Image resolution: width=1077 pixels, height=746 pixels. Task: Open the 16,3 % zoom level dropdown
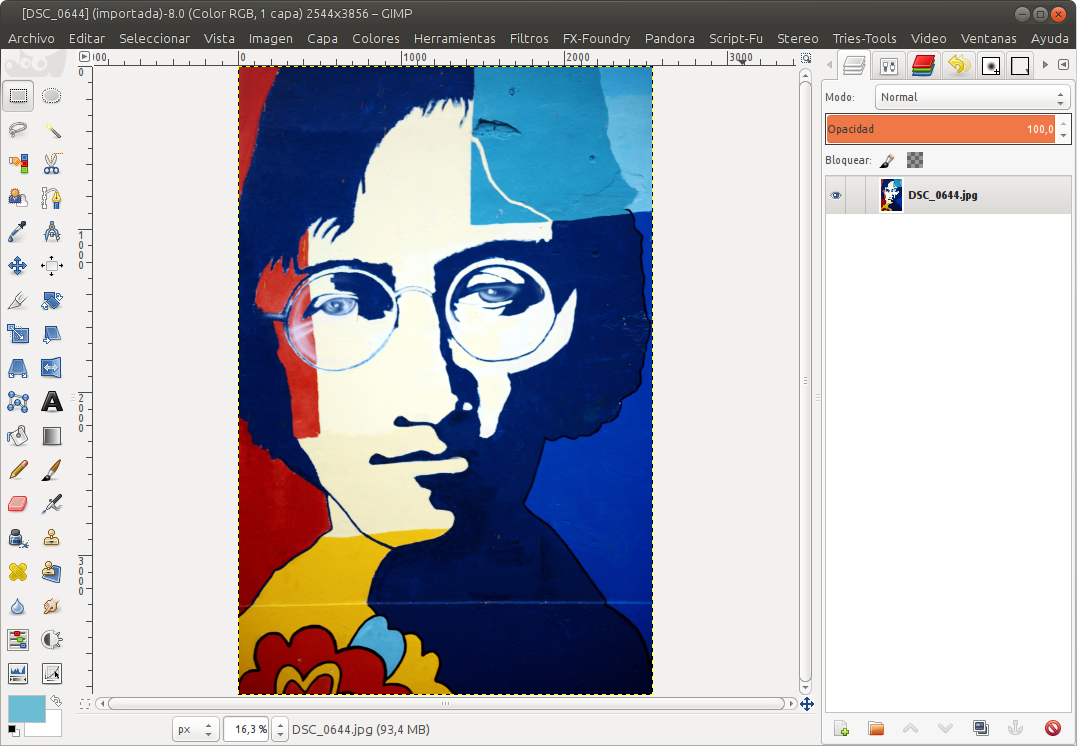tap(280, 730)
